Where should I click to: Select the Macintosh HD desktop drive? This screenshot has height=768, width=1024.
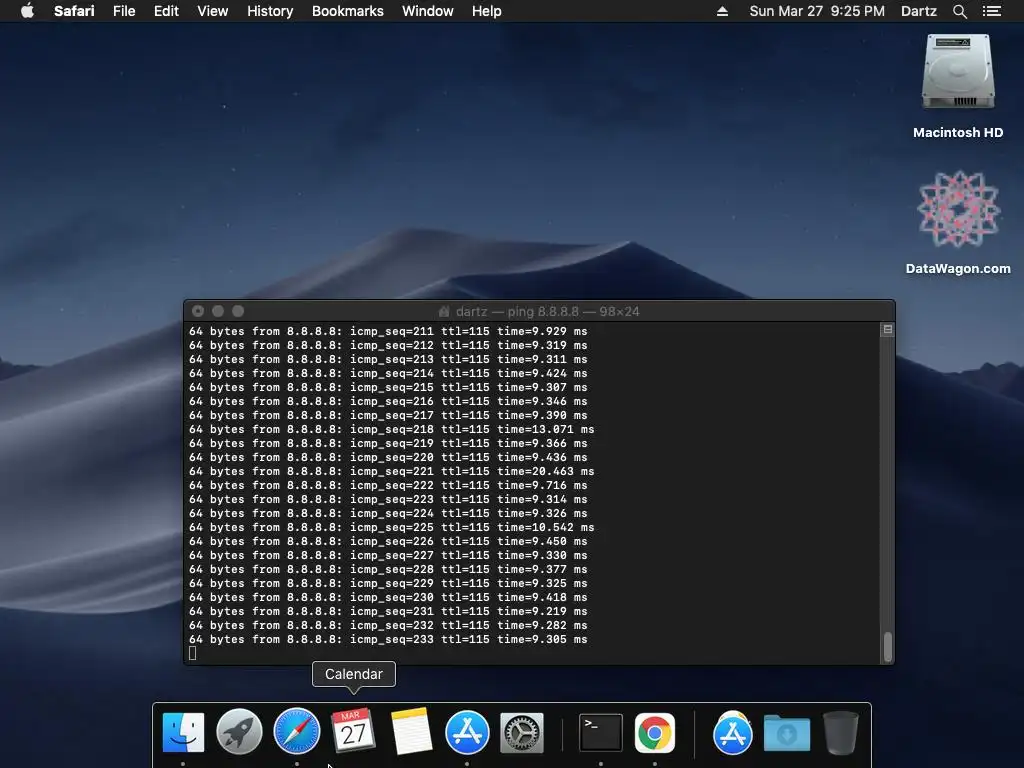pyautogui.click(x=958, y=72)
